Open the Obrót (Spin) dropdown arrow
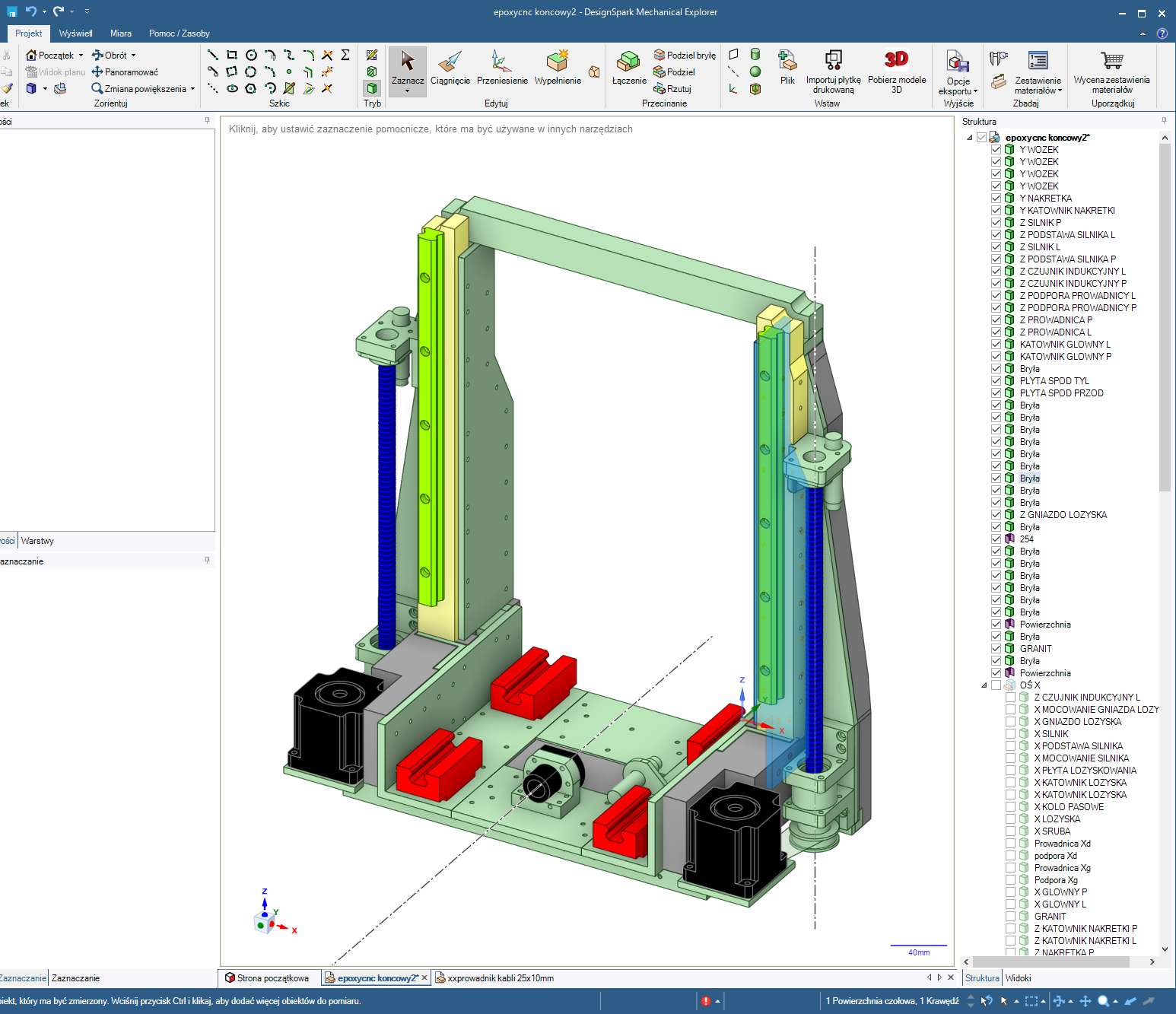 pyautogui.click(x=133, y=56)
